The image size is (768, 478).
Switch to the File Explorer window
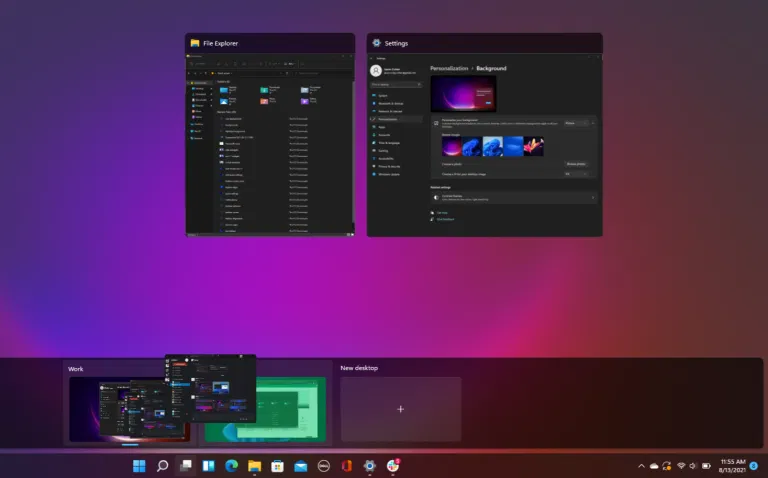(x=270, y=135)
